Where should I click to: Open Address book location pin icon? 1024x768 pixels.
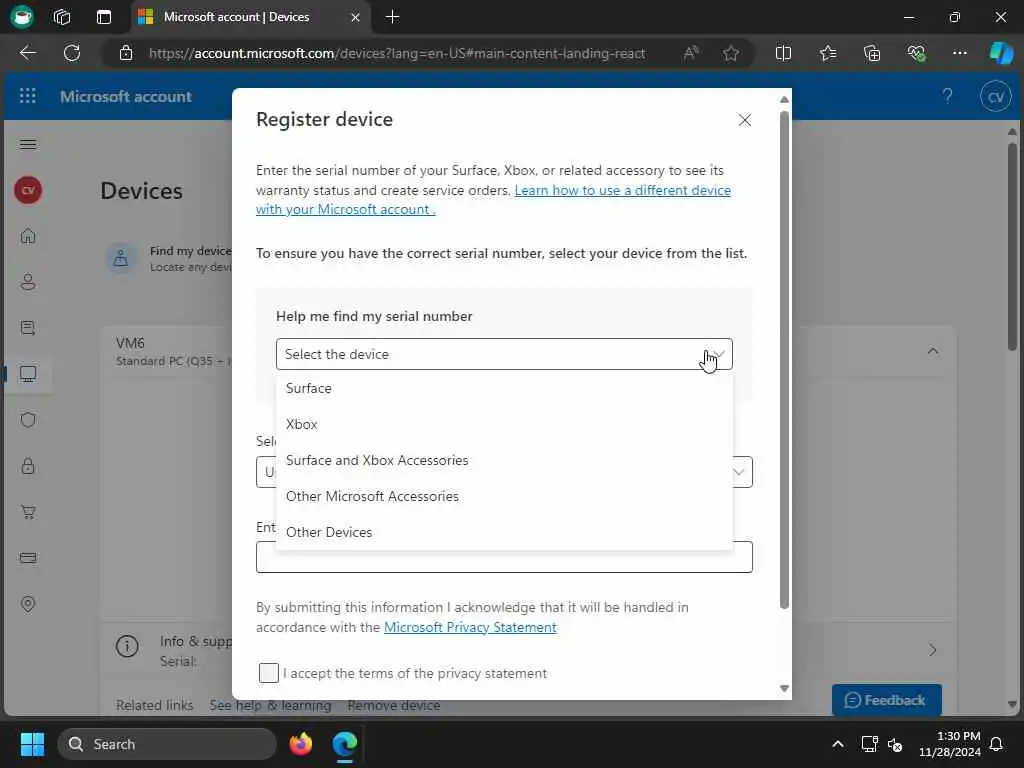tap(28, 603)
